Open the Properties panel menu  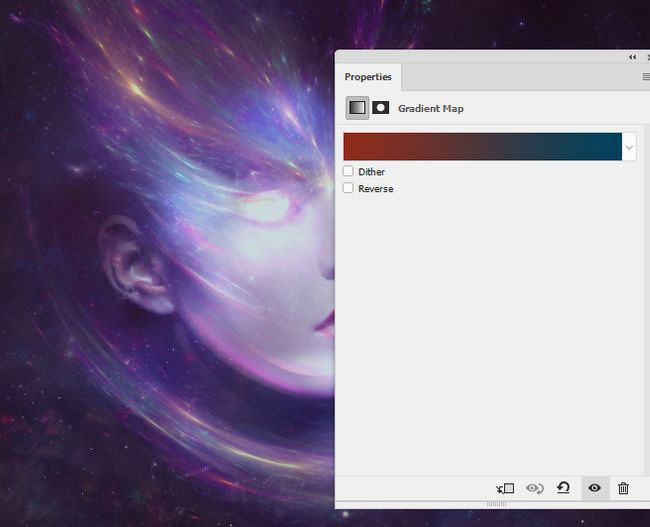click(646, 77)
